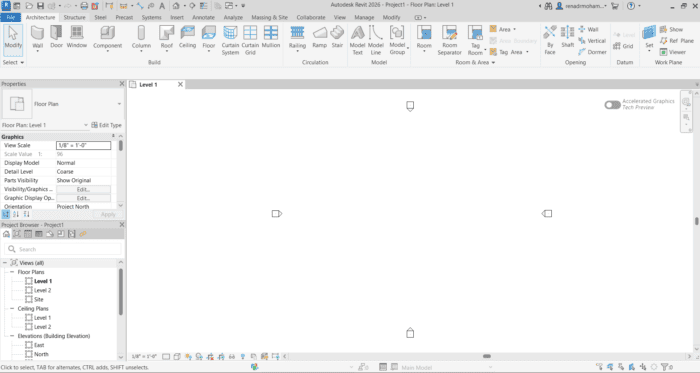Select the Room tool

(424, 38)
